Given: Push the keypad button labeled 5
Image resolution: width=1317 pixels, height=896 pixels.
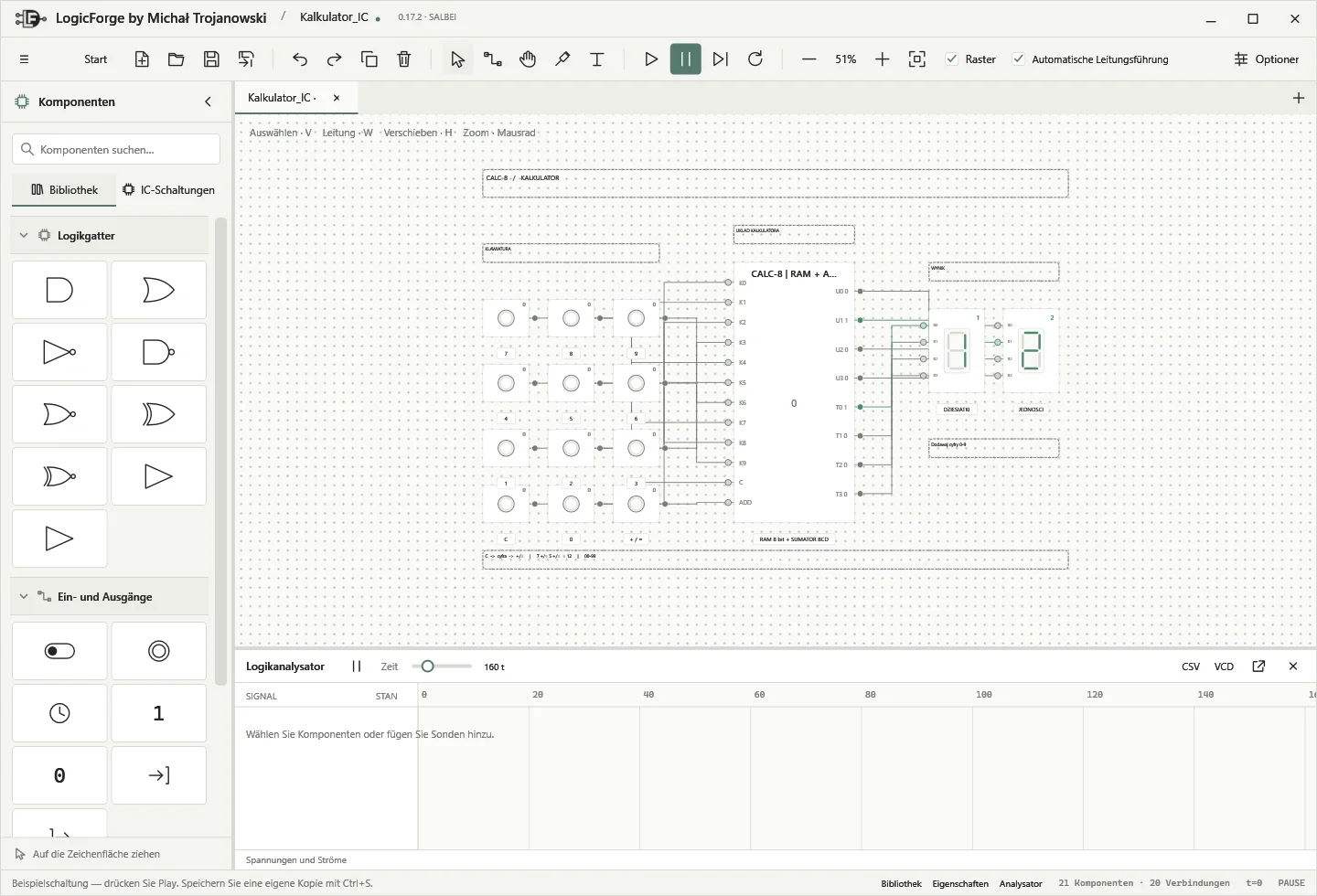Looking at the screenshot, I should (x=571, y=383).
